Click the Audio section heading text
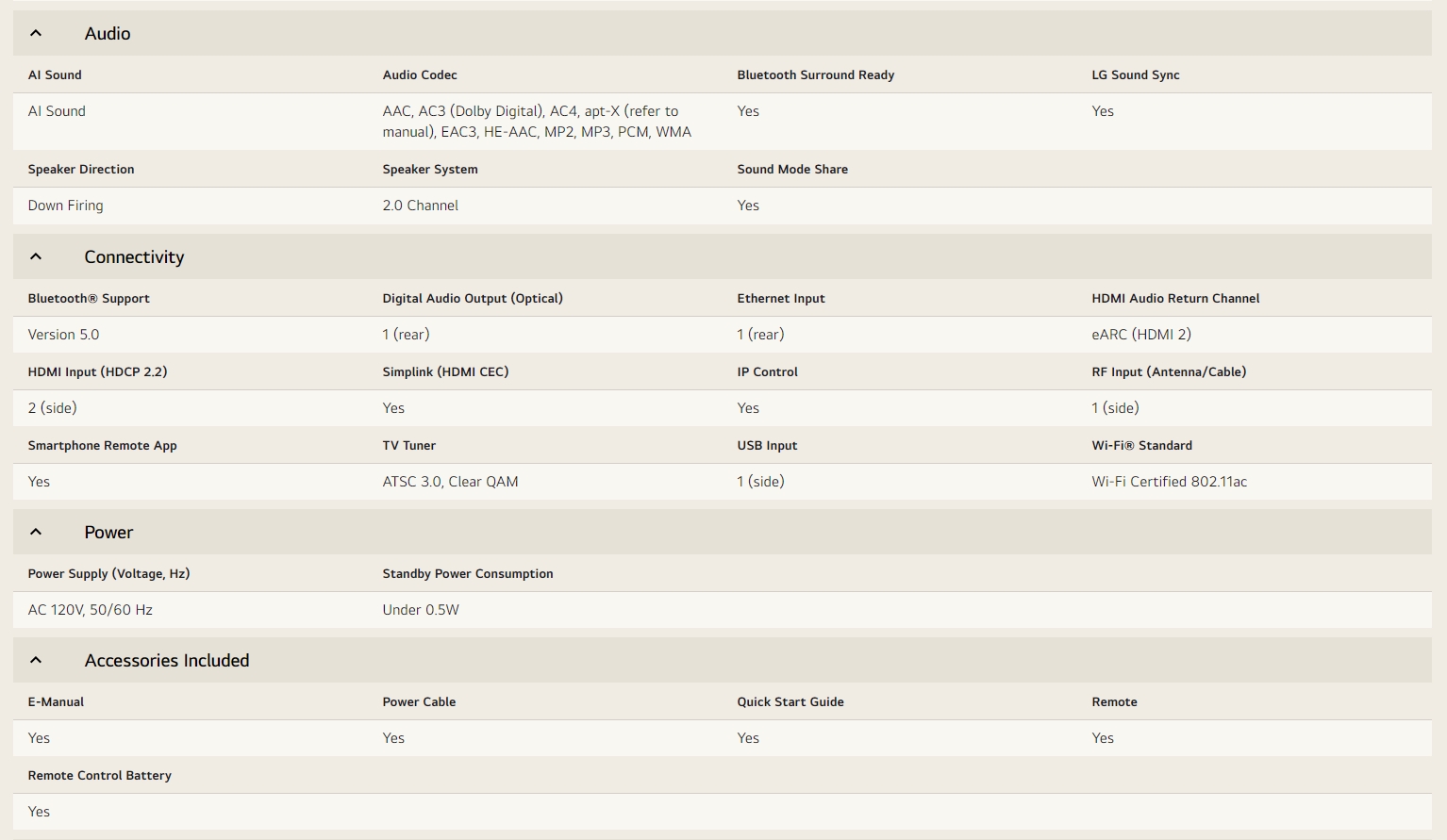The height and width of the screenshot is (840, 1447). coord(108,34)
